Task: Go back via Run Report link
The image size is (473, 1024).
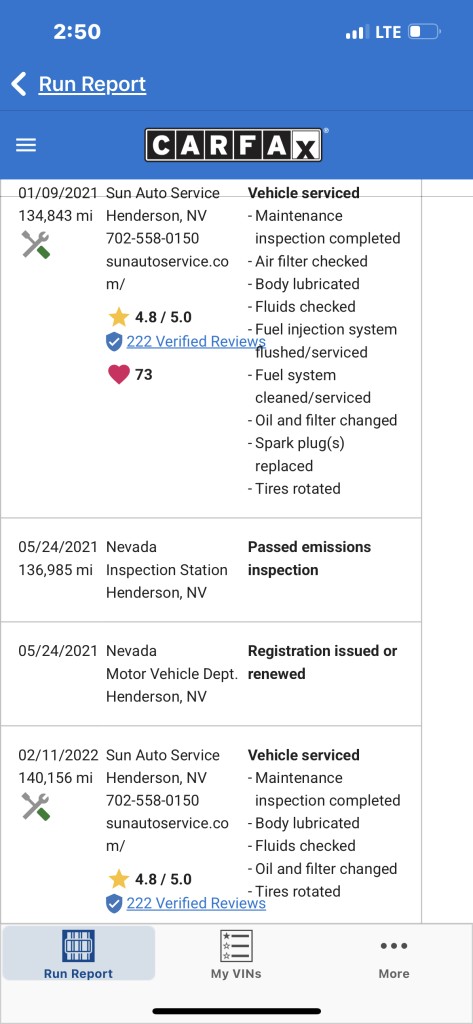Action: click(92, 84)
